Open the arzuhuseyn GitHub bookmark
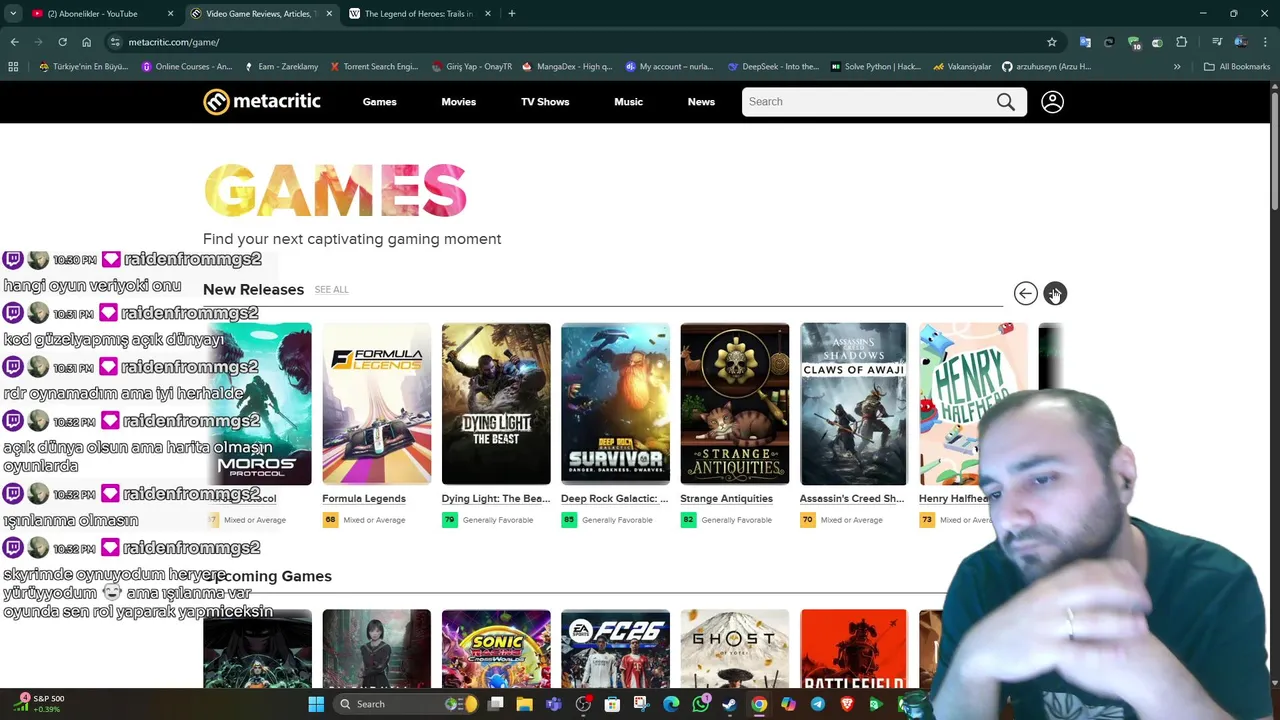Screen dimensions: 1280x720 click(x=1046, y=67)
